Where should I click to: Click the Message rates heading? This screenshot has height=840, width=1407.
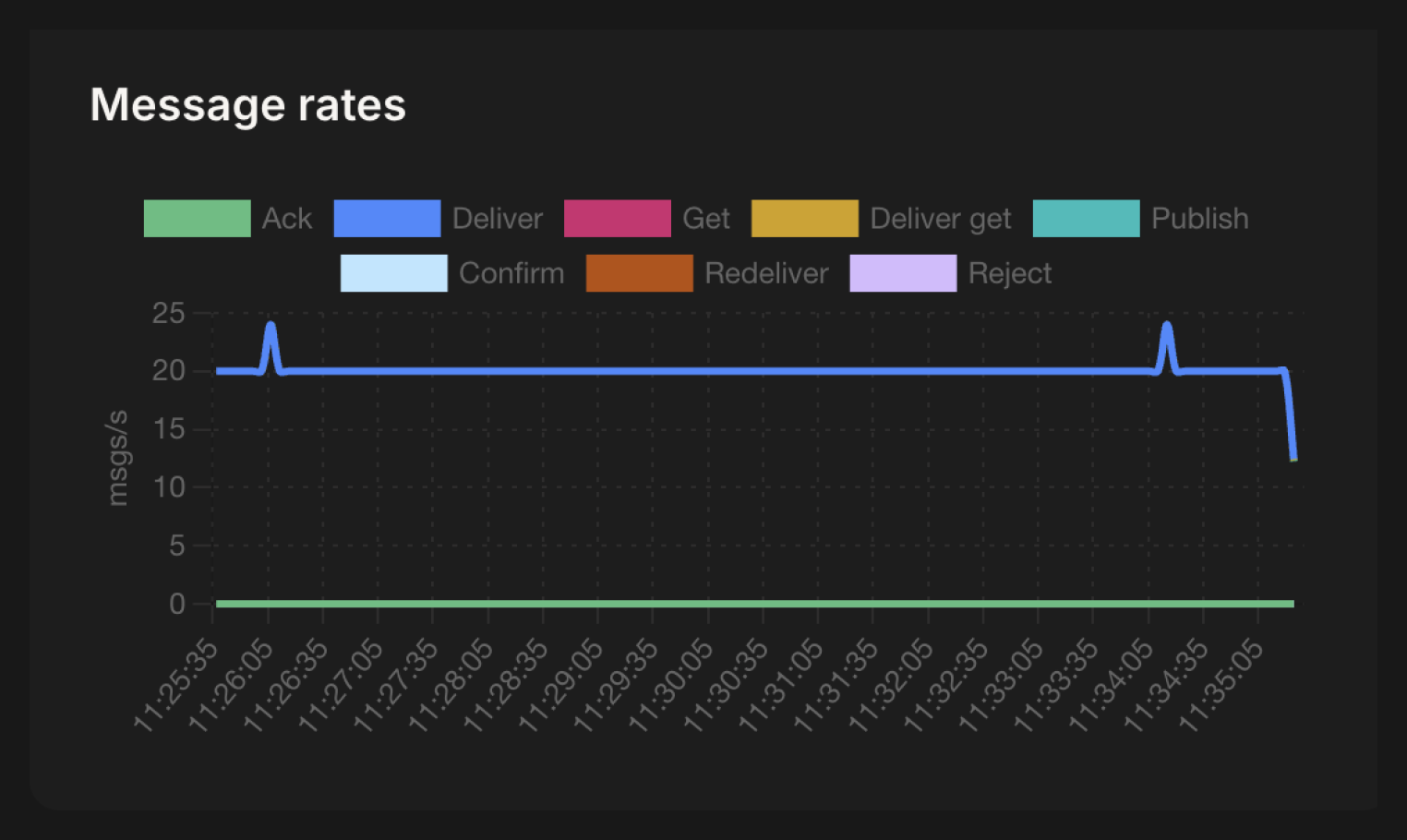point(247,104)
